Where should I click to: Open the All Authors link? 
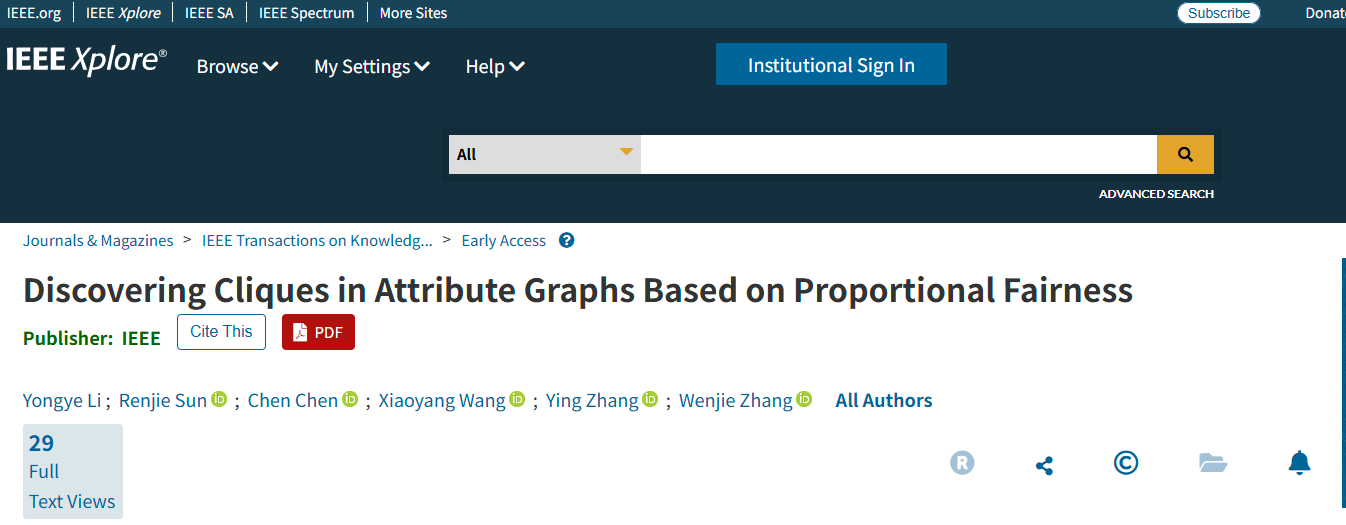[884, 400]
